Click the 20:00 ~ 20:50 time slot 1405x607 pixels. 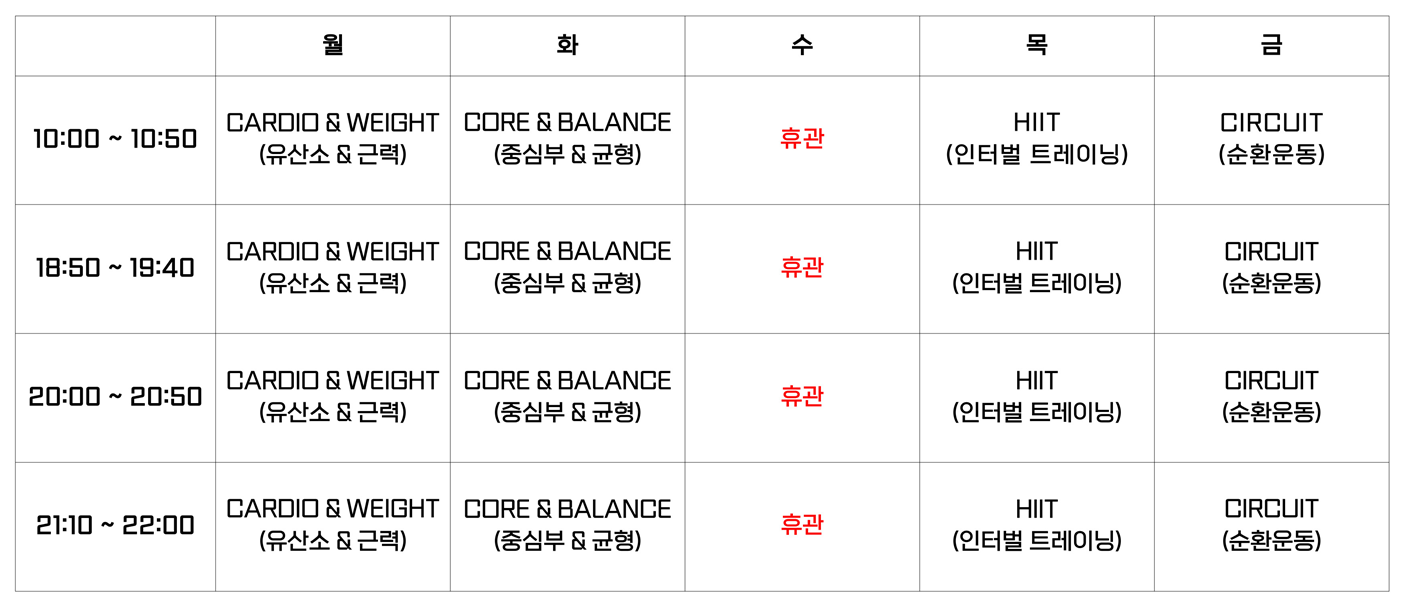coord(115,397)
